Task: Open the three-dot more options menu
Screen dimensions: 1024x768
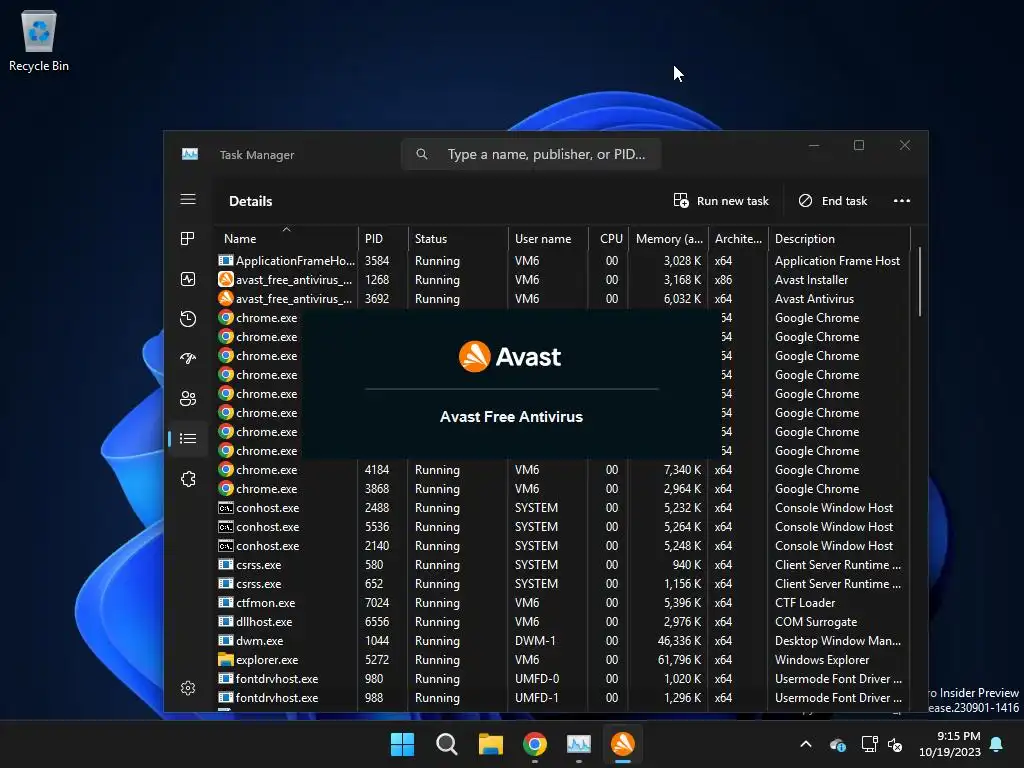Action: [x=902, y=200]
